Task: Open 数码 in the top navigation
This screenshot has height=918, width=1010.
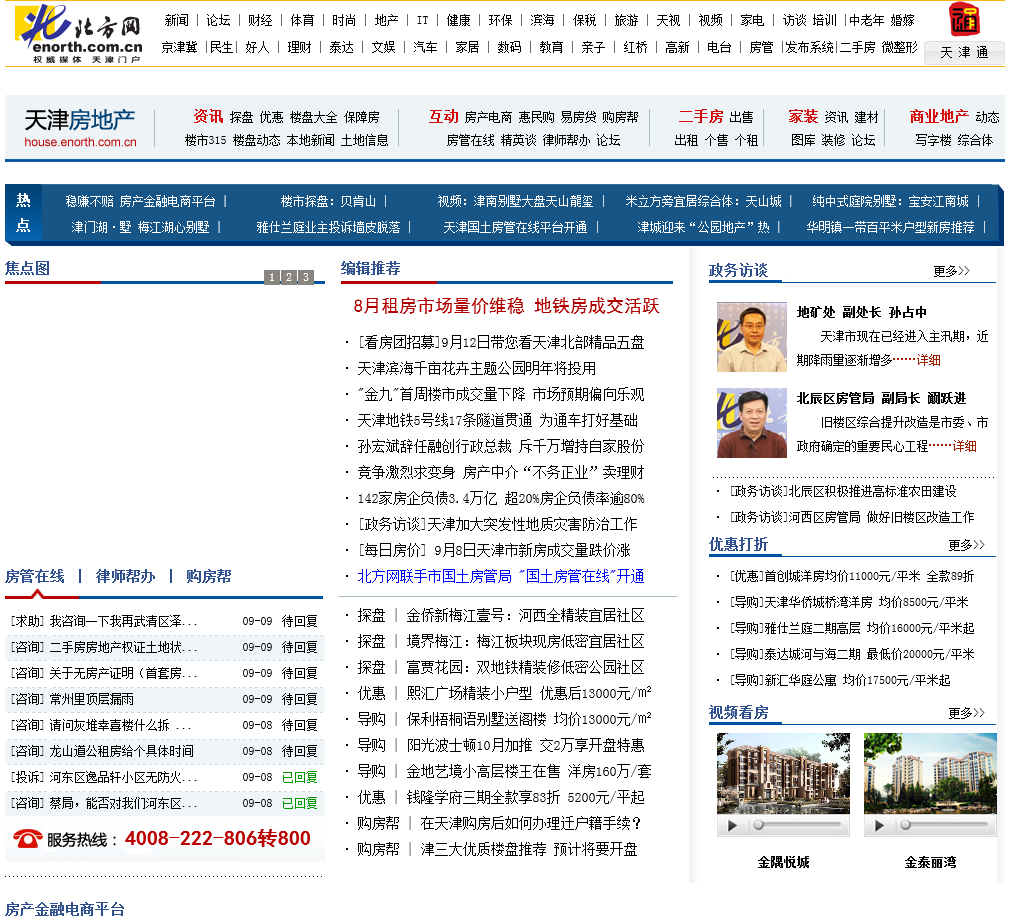Action: tap(509, 47)
